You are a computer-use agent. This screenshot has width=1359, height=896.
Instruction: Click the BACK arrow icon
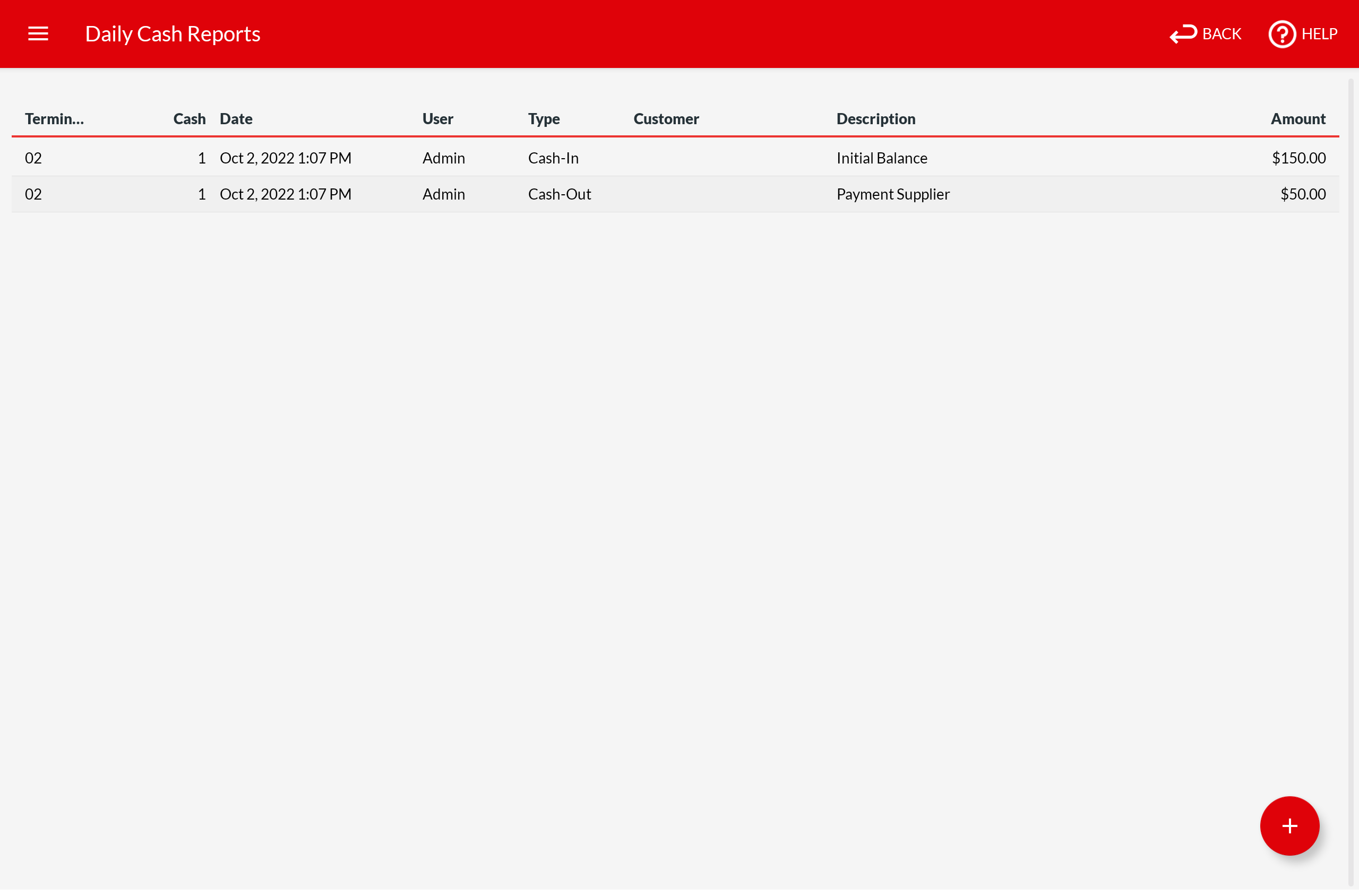pyautogui.click(x=1183, y=34)
